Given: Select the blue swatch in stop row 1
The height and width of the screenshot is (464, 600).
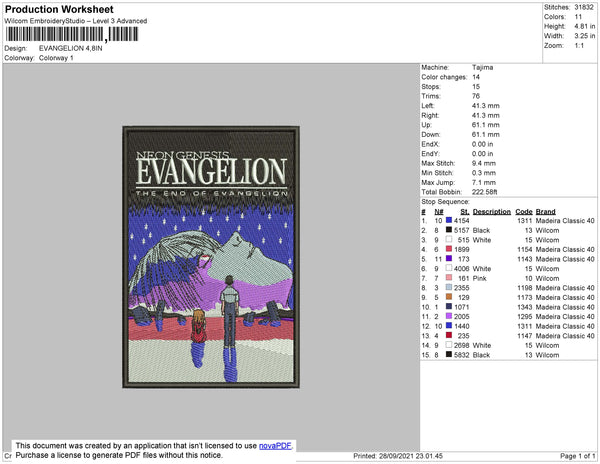Looking at the screenshot, I should tap(449, 220).
